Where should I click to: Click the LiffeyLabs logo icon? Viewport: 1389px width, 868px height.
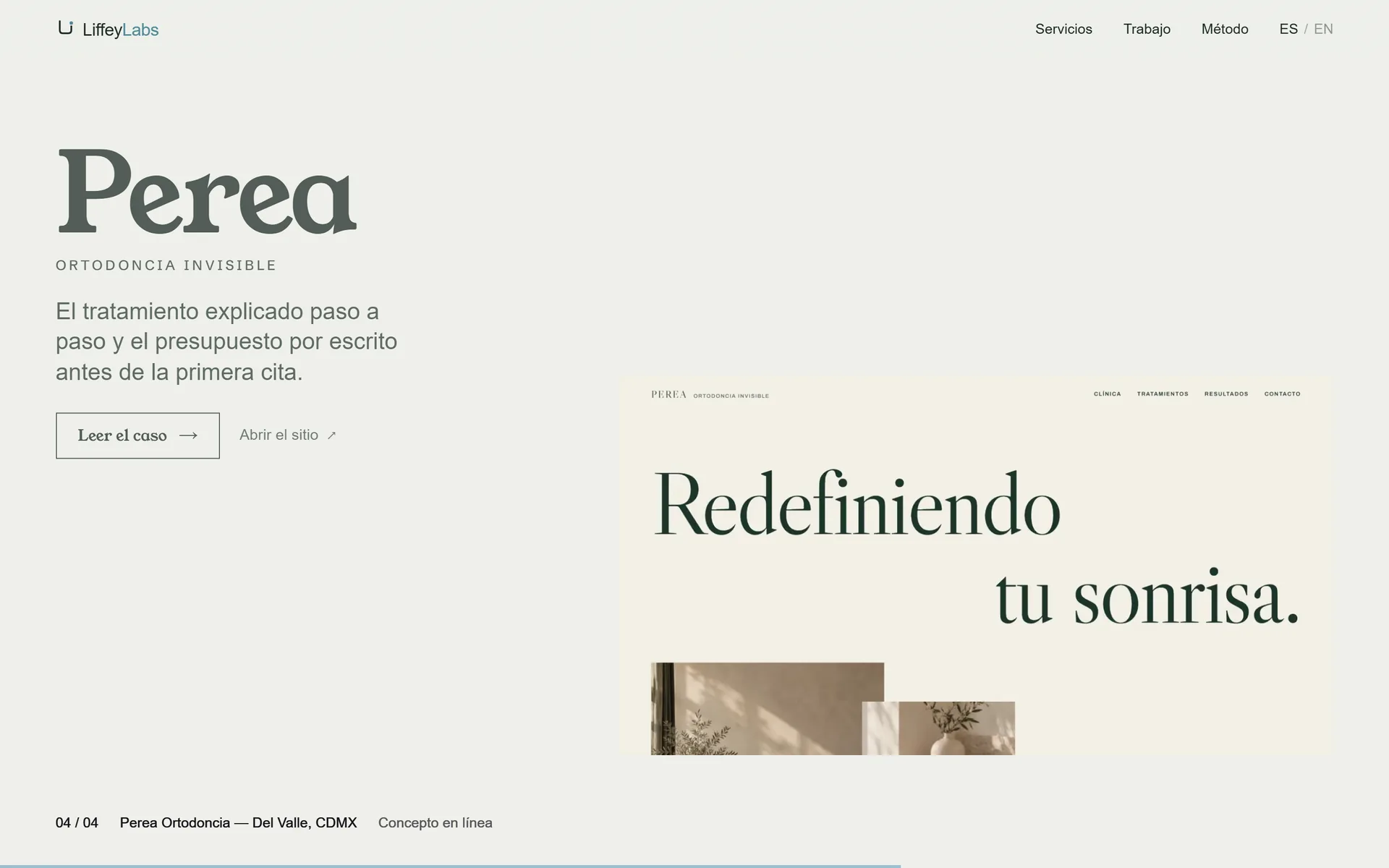tap(66, 28)
